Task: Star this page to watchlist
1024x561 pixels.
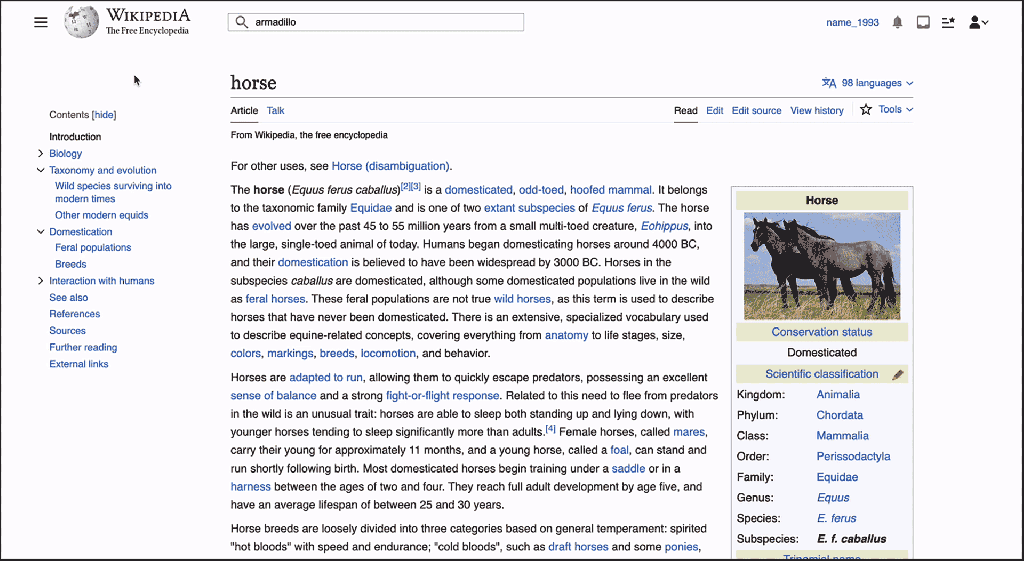Action: pos(866,110)
